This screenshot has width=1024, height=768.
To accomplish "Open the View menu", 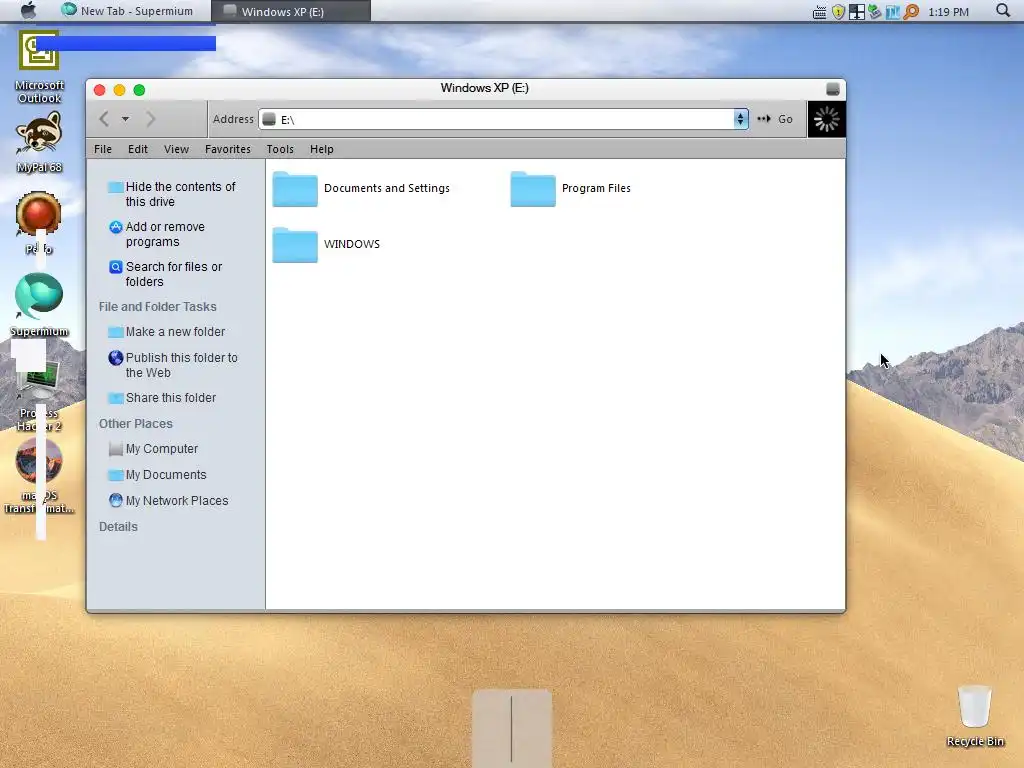I will point(176,149).
